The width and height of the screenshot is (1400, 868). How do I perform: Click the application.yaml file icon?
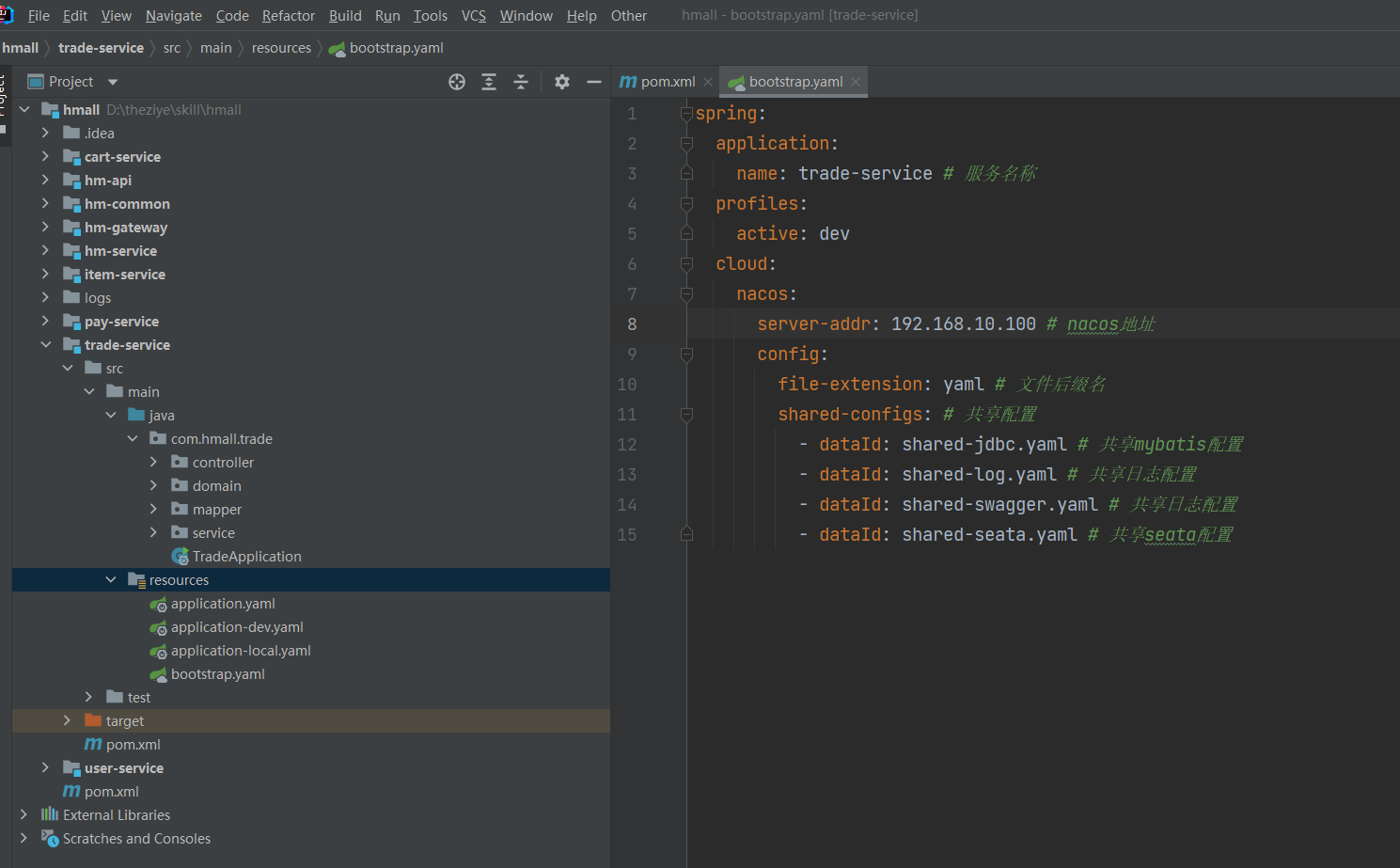click(158, 604)
